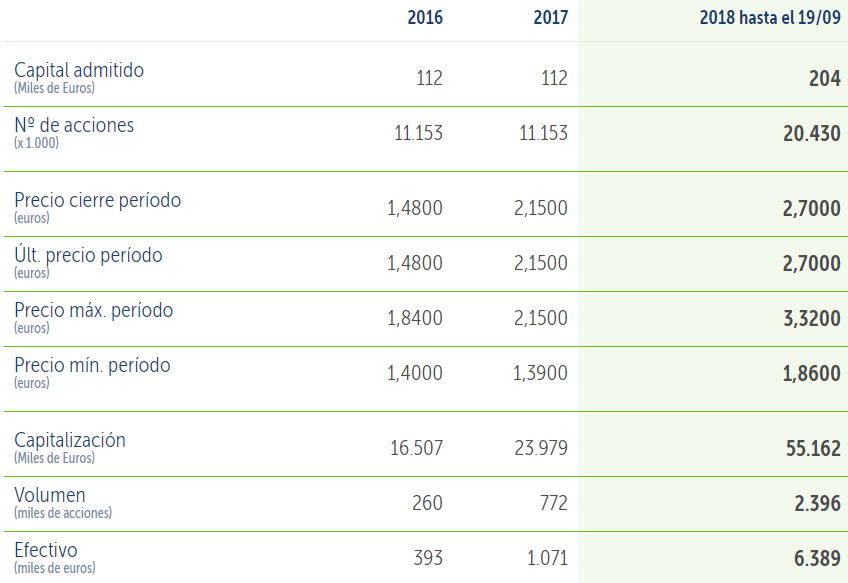Select the 'Últ. precio período' label
This screenshot has width=848, height=583.
88,255
